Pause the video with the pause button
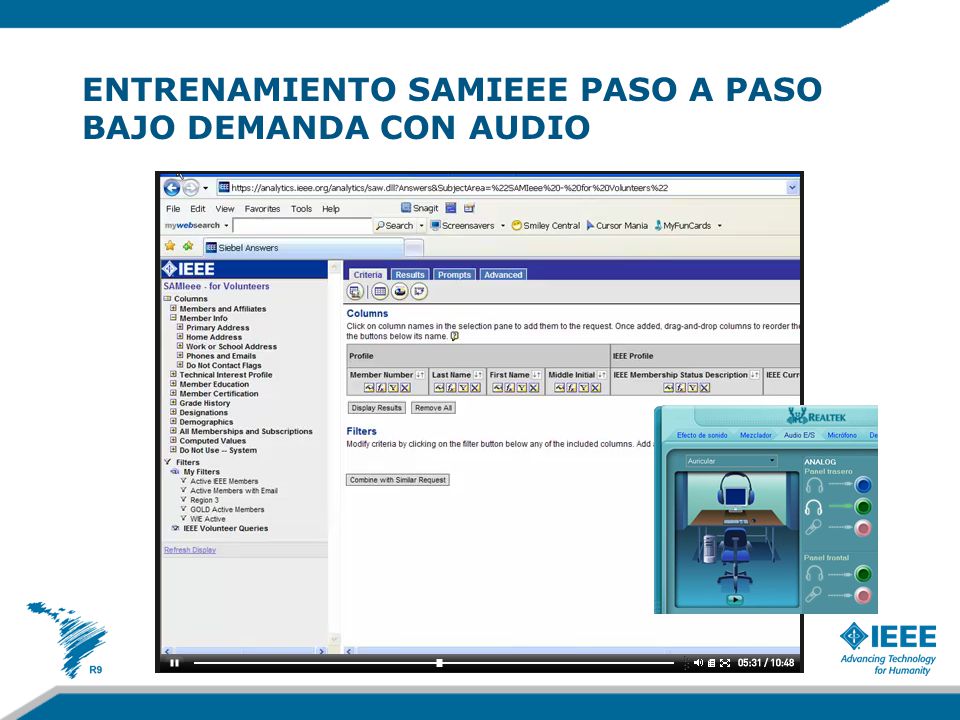 174,663
